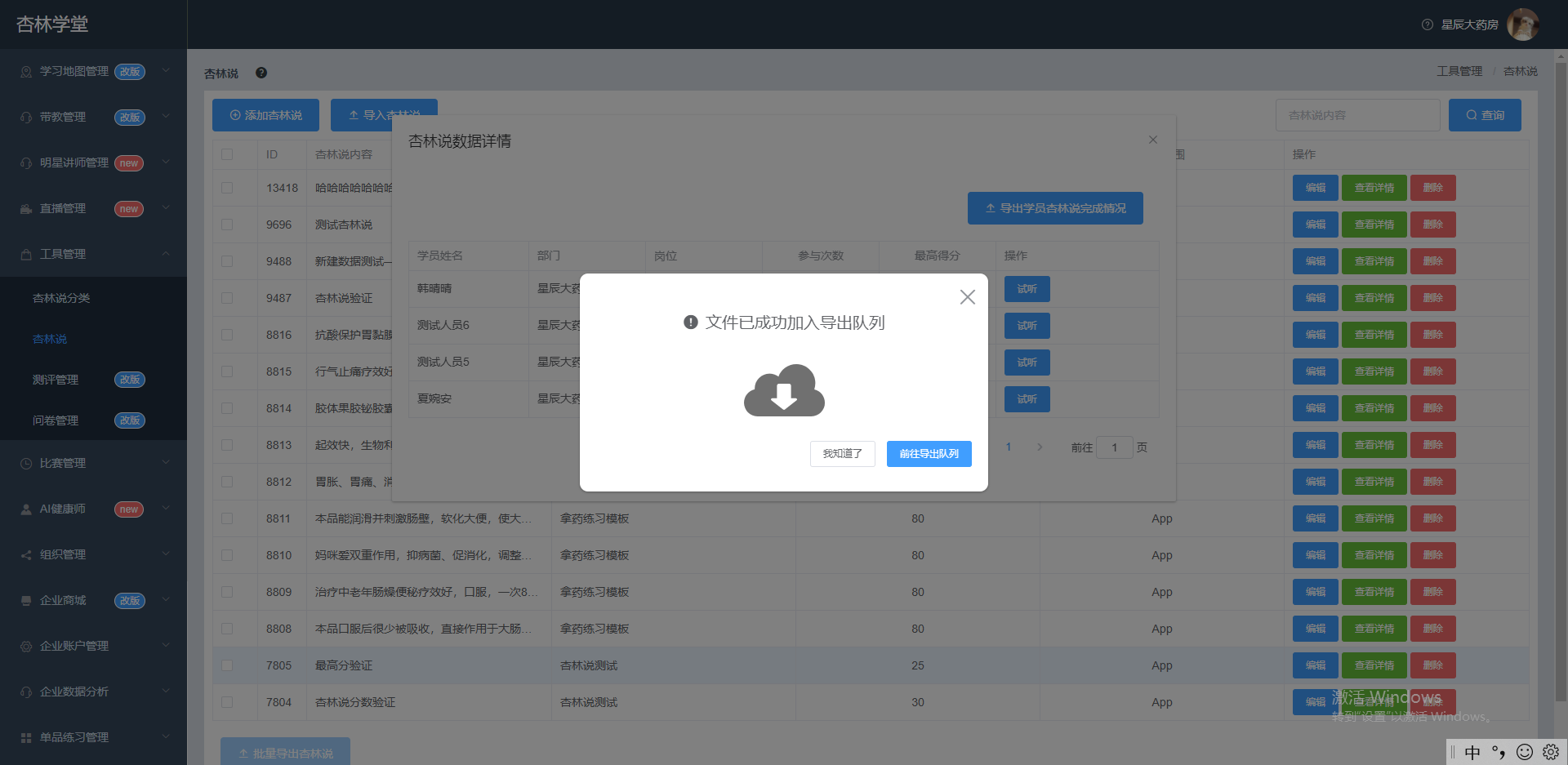Click 单品练习管理 grid icon
Image resolution: width=1568 pixels, height=765 pixels.
click(x=26, y=738)
